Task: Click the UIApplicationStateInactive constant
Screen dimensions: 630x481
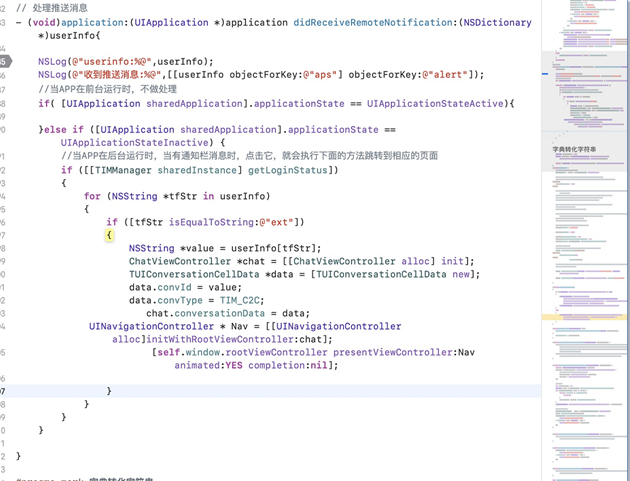Action: [x=135, y=143]
